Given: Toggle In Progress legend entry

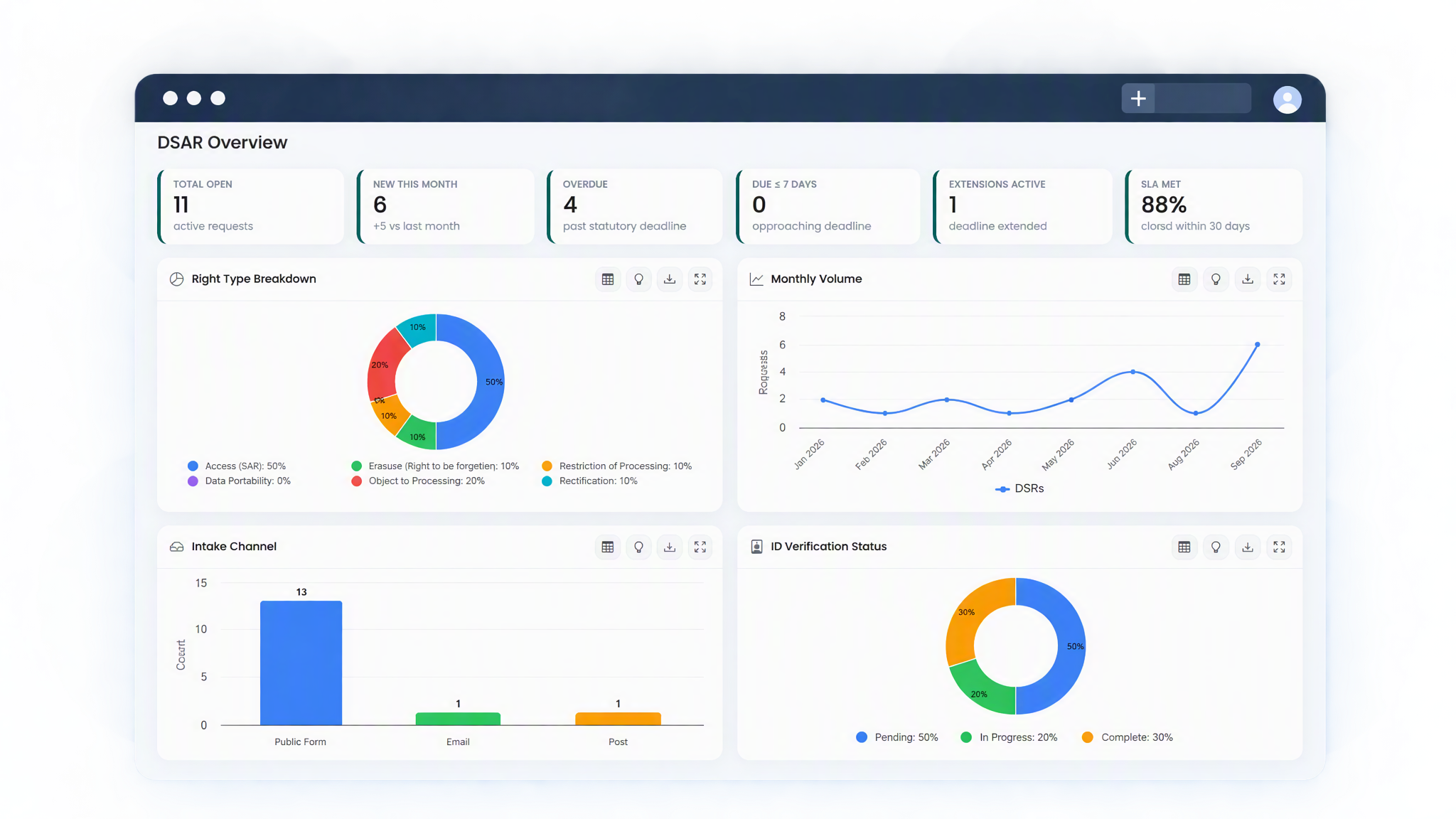Looking at the screenshot, I should coord(1009,737).
